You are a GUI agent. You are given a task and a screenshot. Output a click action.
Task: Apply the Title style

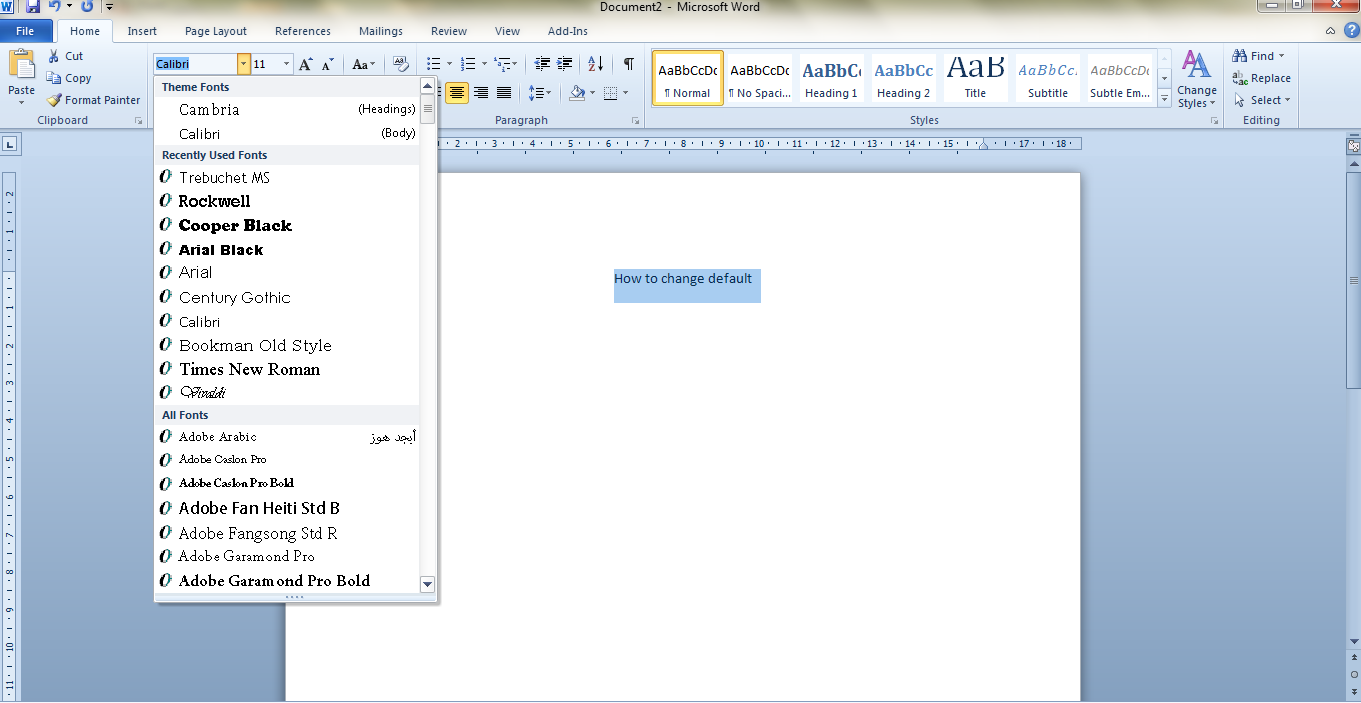(x=976, y=79)
